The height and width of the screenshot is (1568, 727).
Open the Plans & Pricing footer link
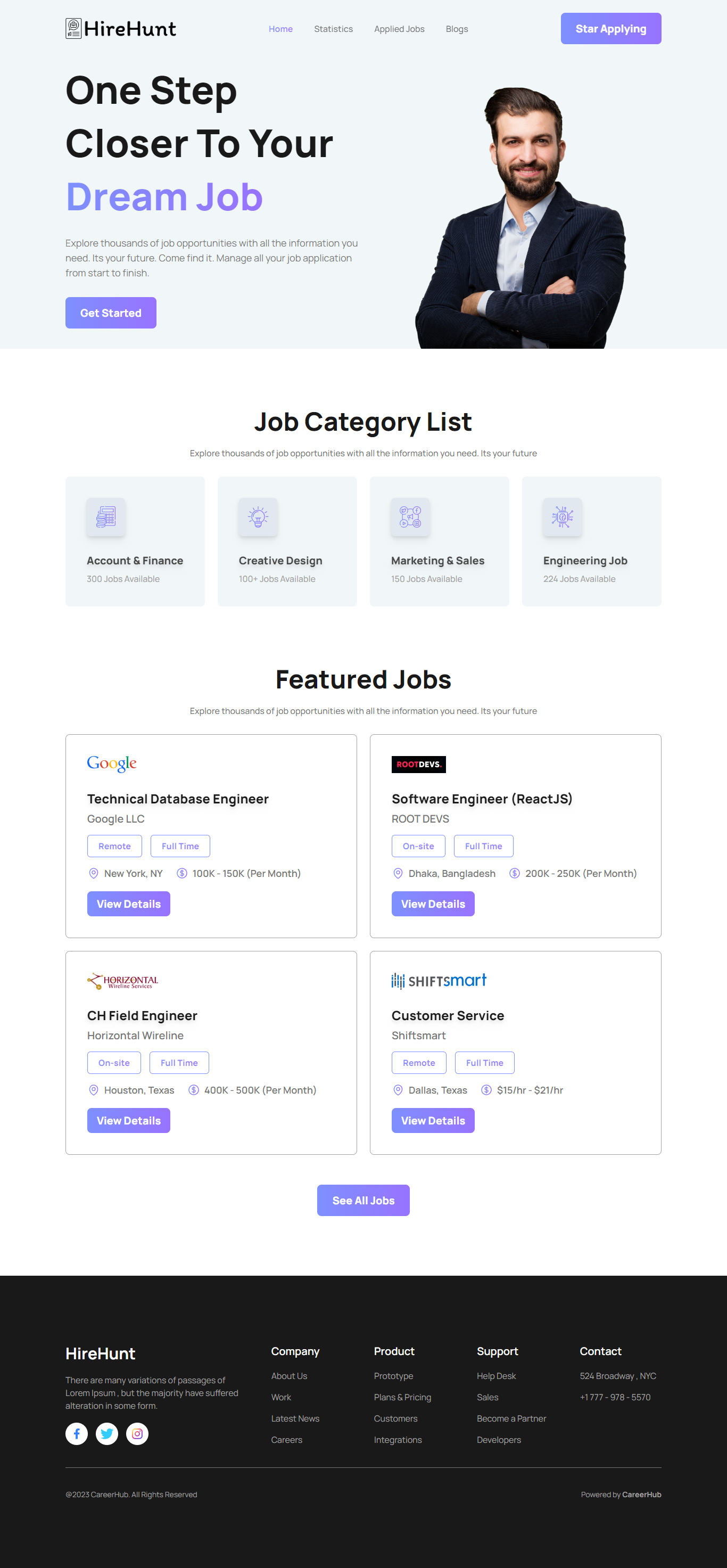(402, 1397)
